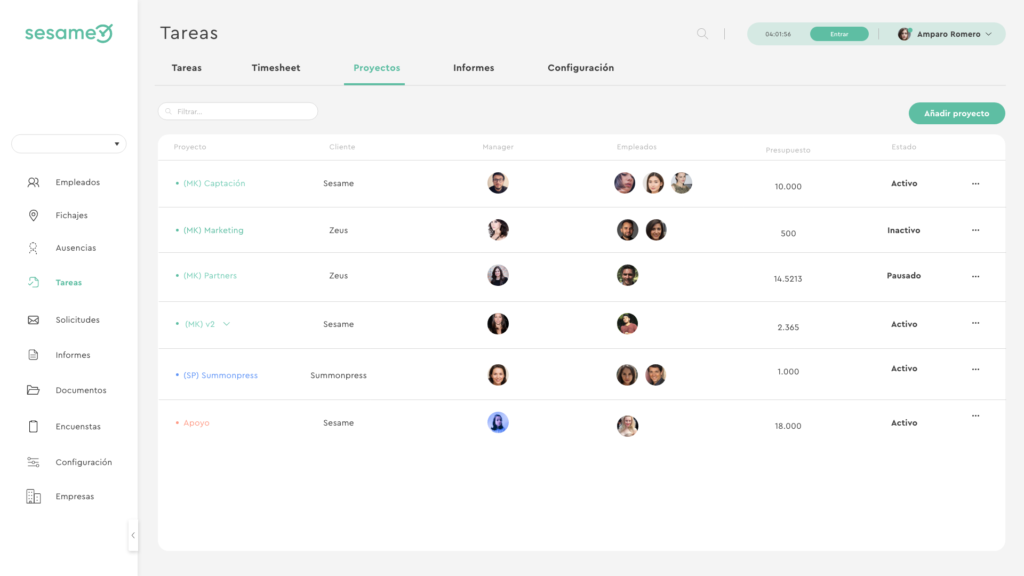Expand the (MK) v2 project chevron
This screenshot has width=1024, height=576.
coord(227,324)
